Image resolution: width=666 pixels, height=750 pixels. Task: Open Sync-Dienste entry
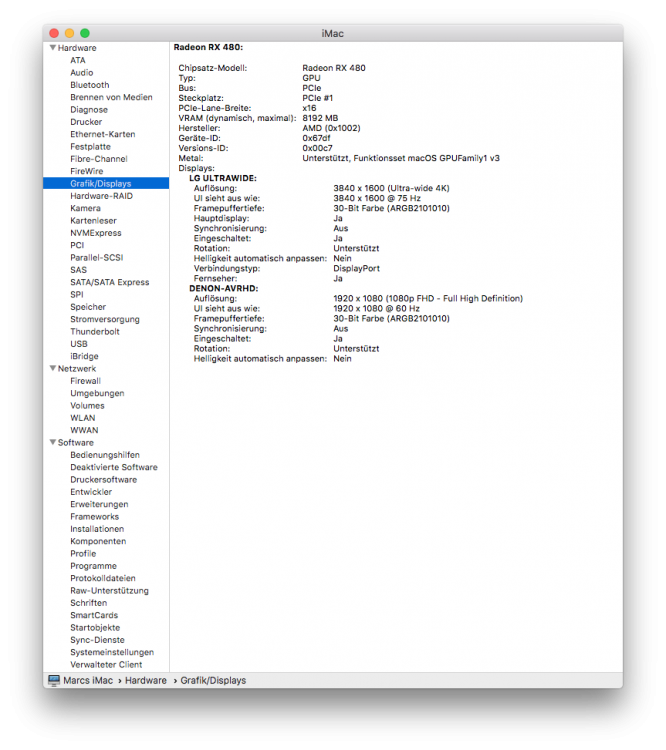point(97,640)
